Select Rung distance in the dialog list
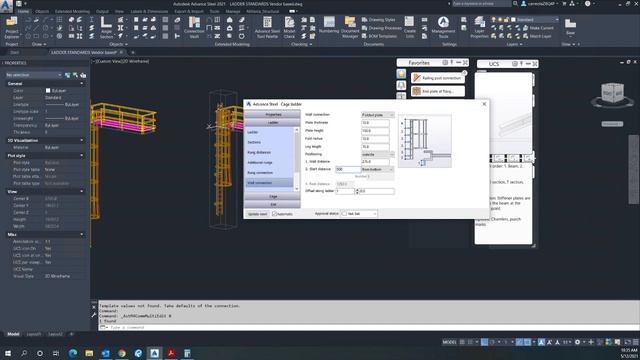 [x=259, y=152]
